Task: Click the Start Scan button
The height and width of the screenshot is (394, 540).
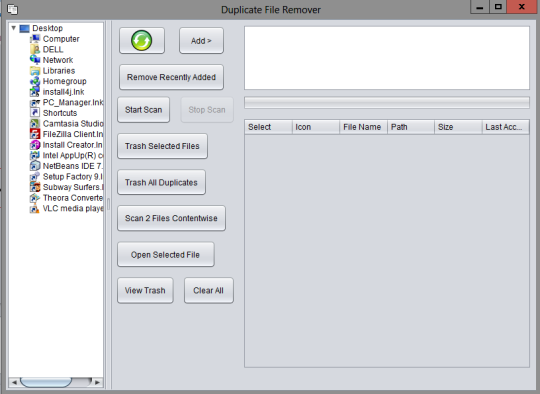Action: click(143, 110)
